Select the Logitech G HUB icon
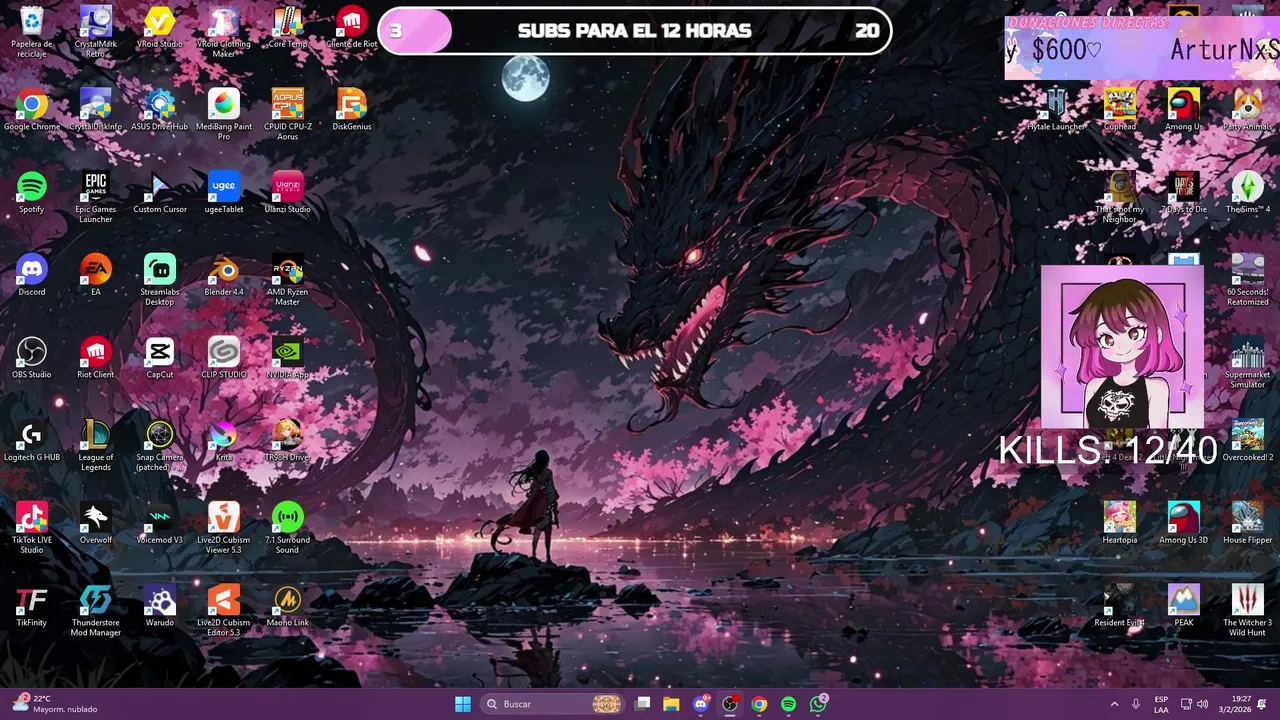The image size is (1280, 720). [32, 435]
